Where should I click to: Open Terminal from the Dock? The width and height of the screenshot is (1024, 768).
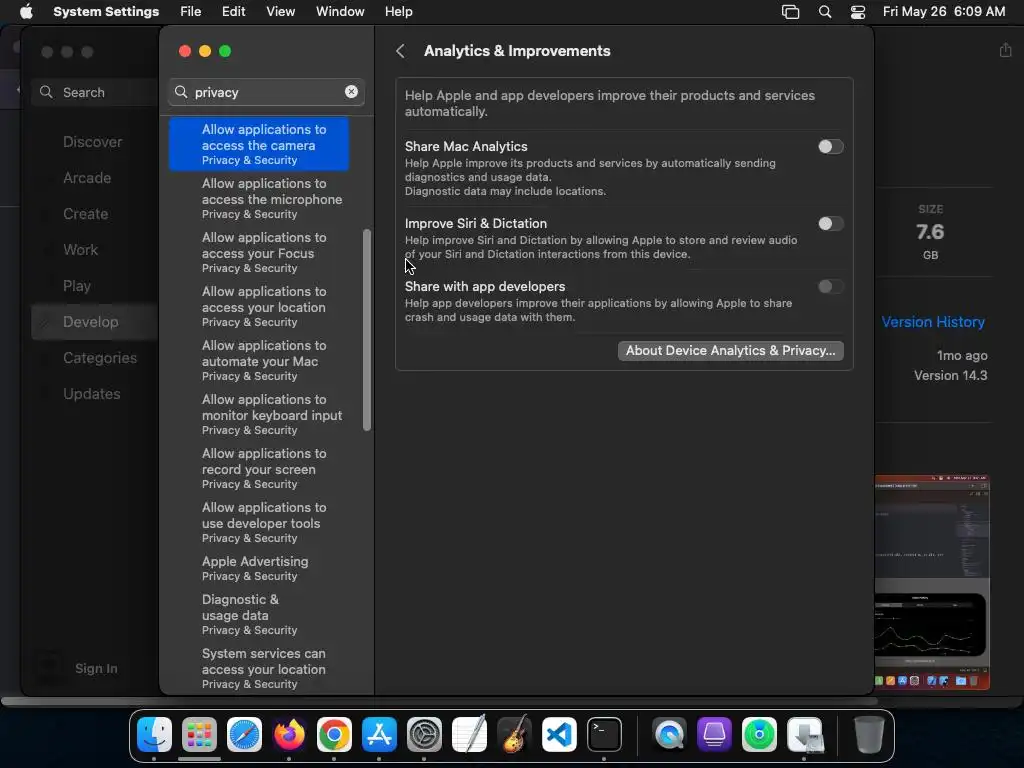point(605,735)
